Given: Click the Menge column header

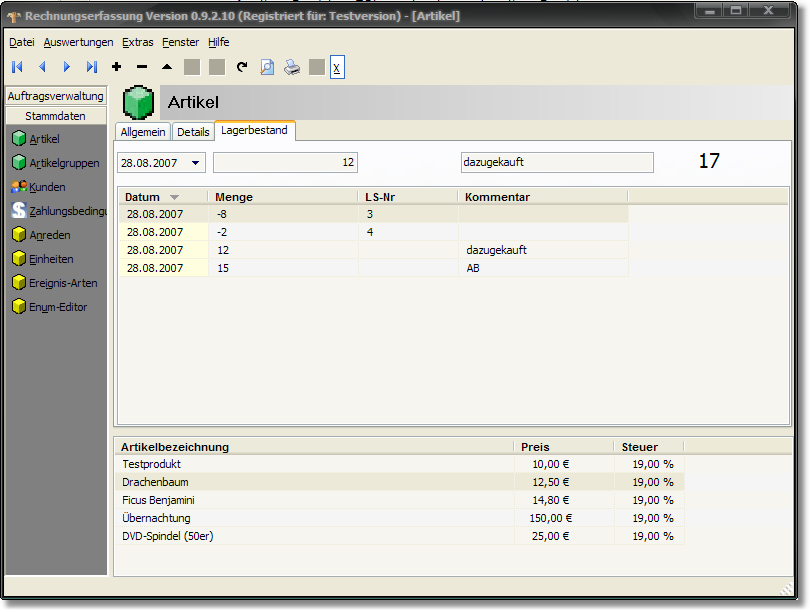Looking at the screenshot, I should [x=283, y=197].
